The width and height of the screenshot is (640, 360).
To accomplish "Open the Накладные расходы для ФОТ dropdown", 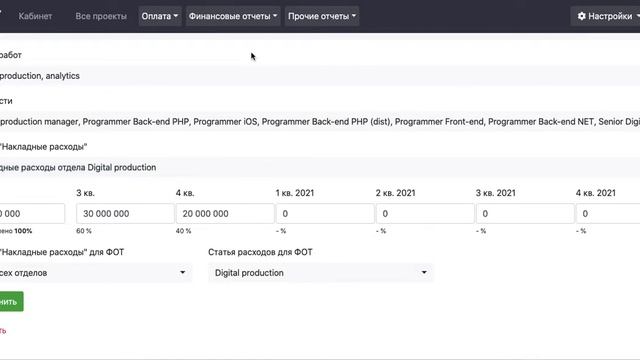I will point(96,273).
